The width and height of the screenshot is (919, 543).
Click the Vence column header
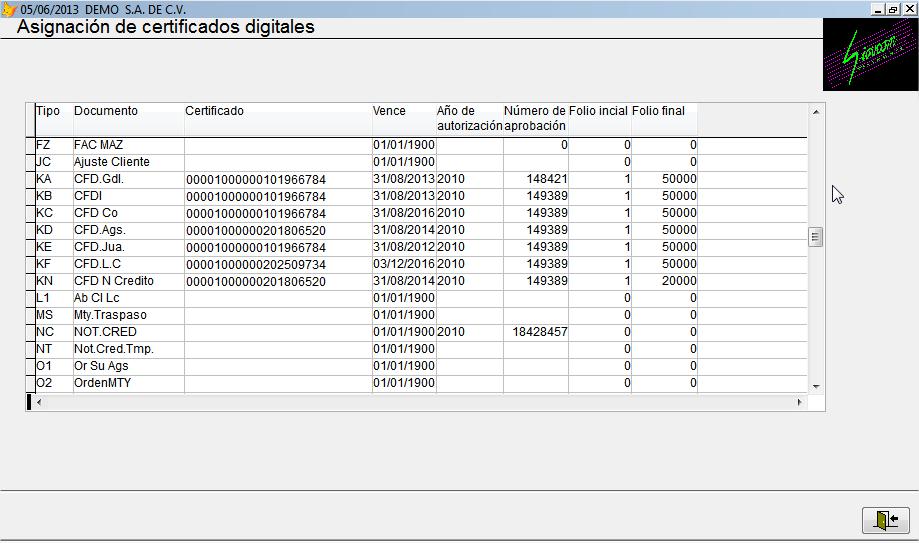tap(404, 118)
